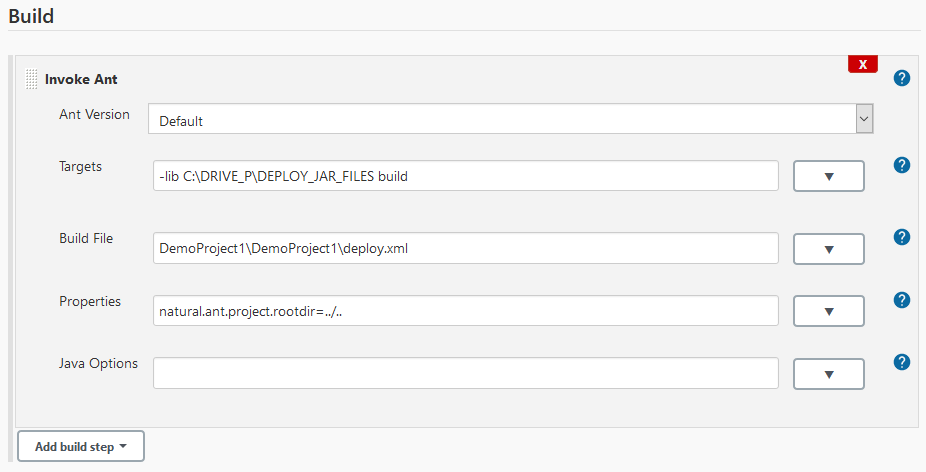Screen dimensions: 926x472
Task: Click the Build File path input
Action: click(465, 248)
